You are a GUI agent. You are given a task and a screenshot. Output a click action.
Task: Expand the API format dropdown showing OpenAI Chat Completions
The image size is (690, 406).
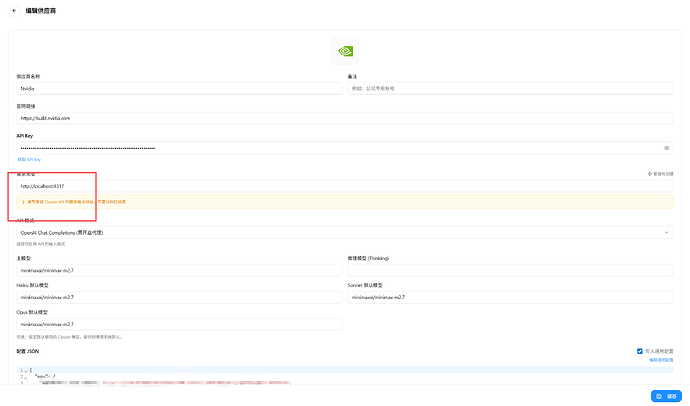point(345,233)
